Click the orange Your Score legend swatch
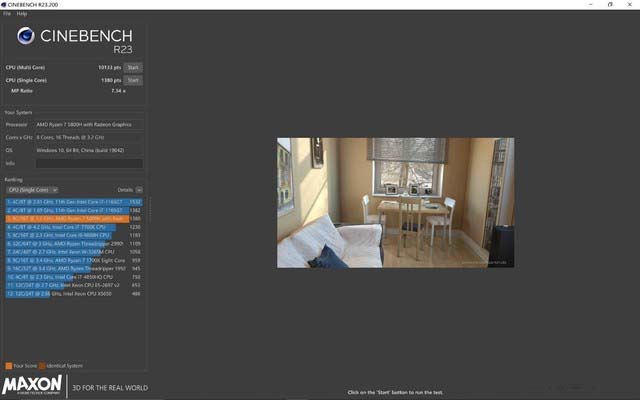640x400 pixels. click(x=9, y=366)
